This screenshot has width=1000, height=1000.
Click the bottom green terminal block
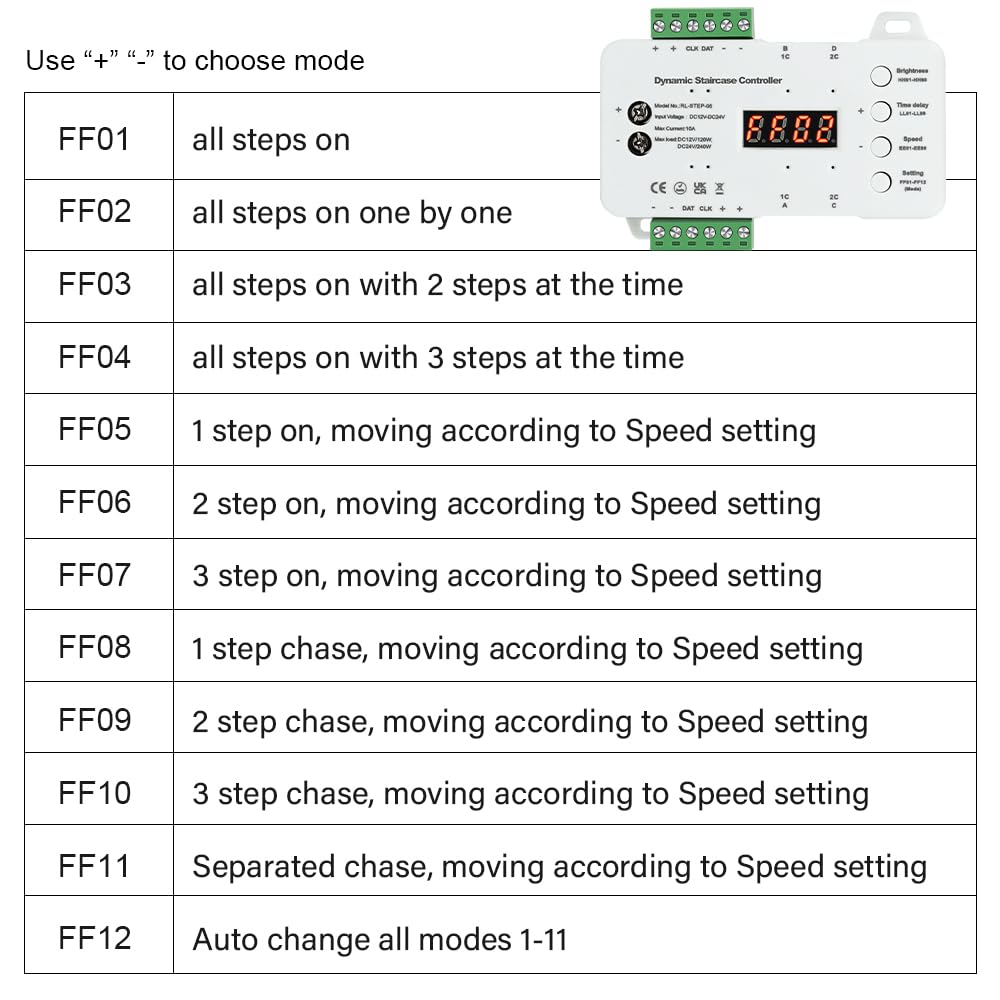[702, 233]
